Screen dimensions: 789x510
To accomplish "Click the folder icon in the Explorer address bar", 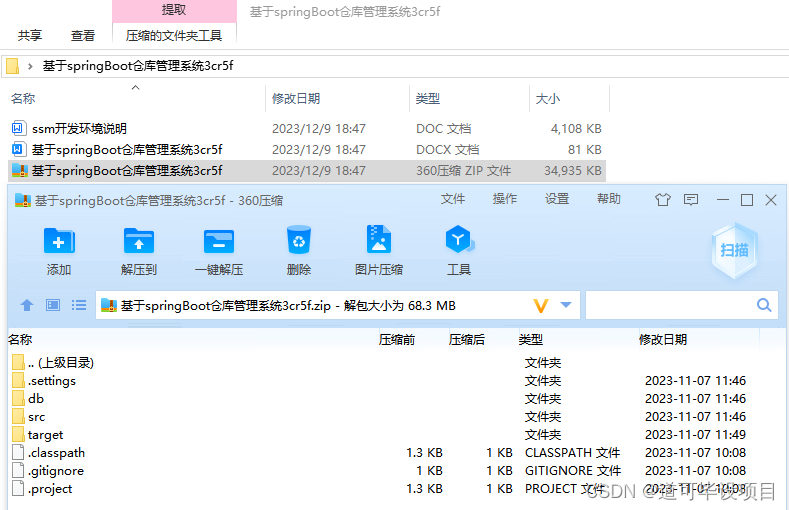I will (13, 66).
